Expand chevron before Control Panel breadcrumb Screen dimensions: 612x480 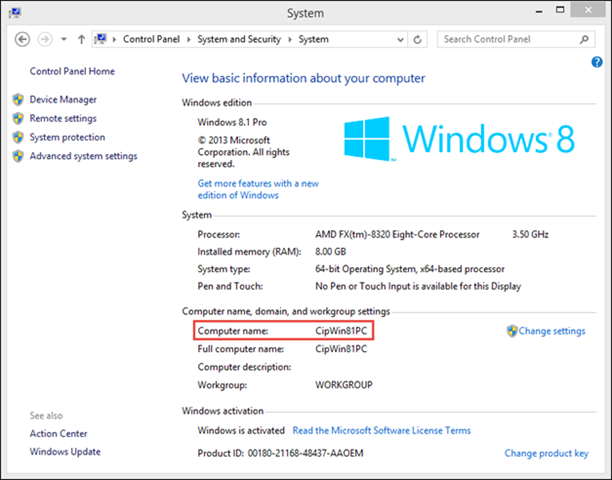(x=114, y=39)
